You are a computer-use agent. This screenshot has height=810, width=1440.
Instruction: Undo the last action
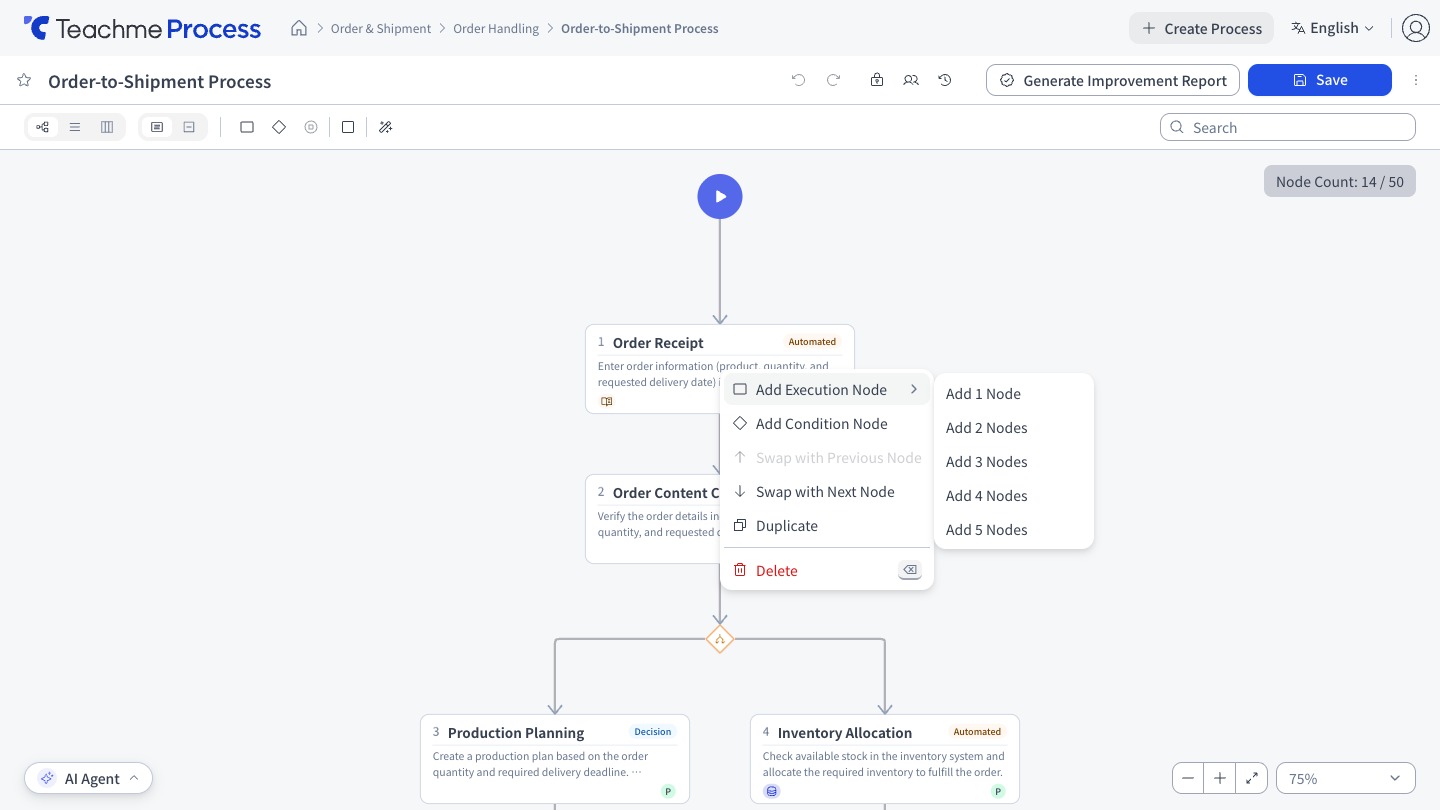(x=798, y=80)
